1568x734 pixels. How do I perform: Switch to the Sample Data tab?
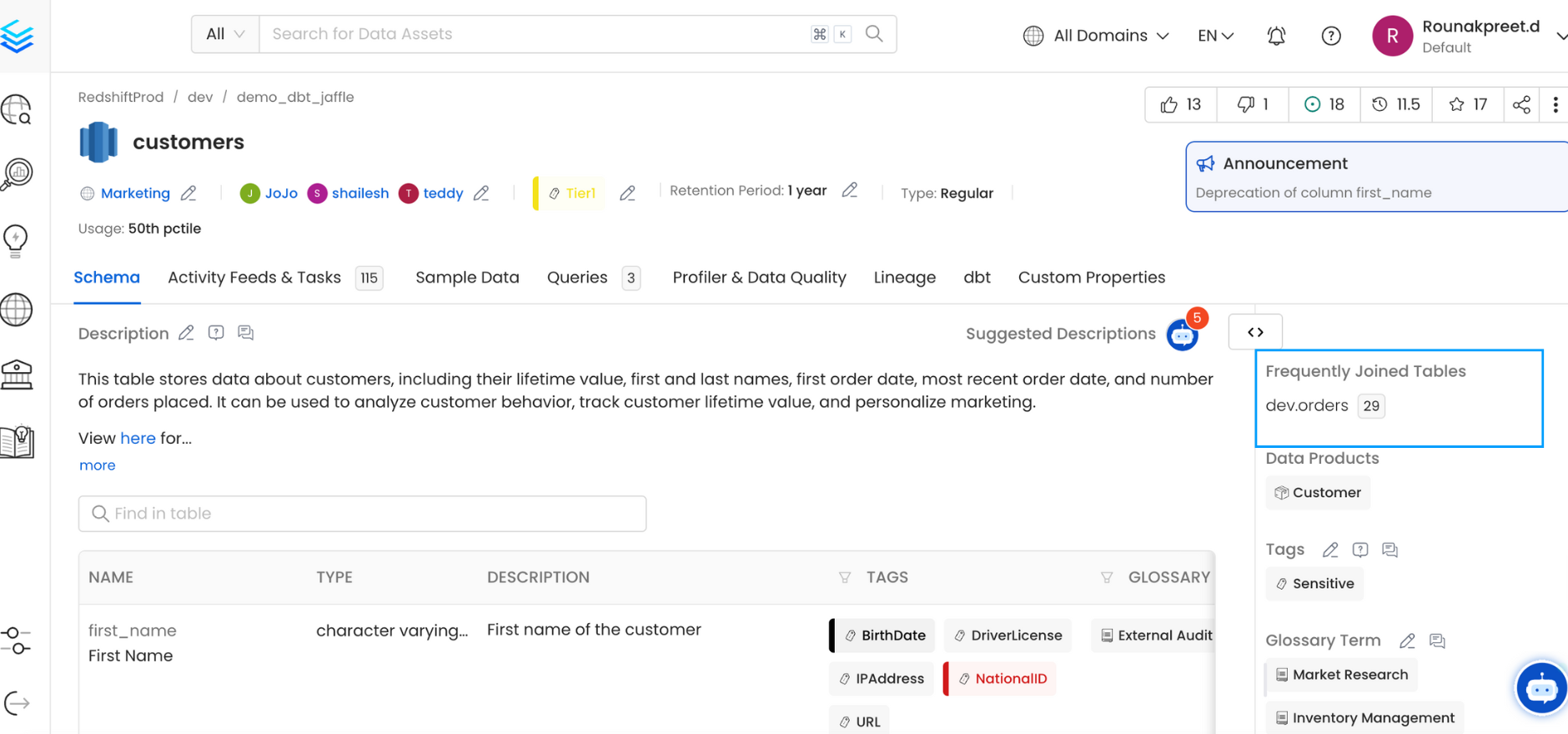click(467, 278)
